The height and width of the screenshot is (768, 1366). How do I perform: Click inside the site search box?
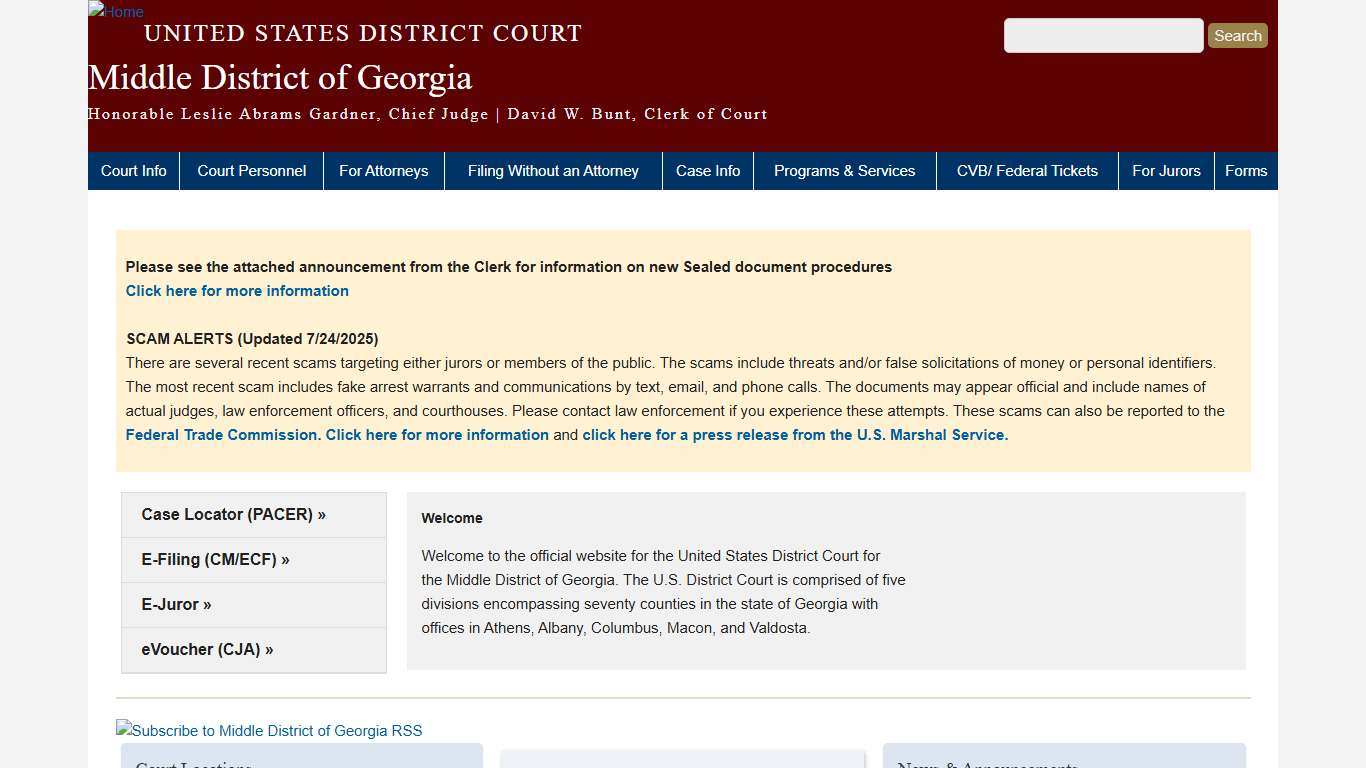click(1103, 35)
